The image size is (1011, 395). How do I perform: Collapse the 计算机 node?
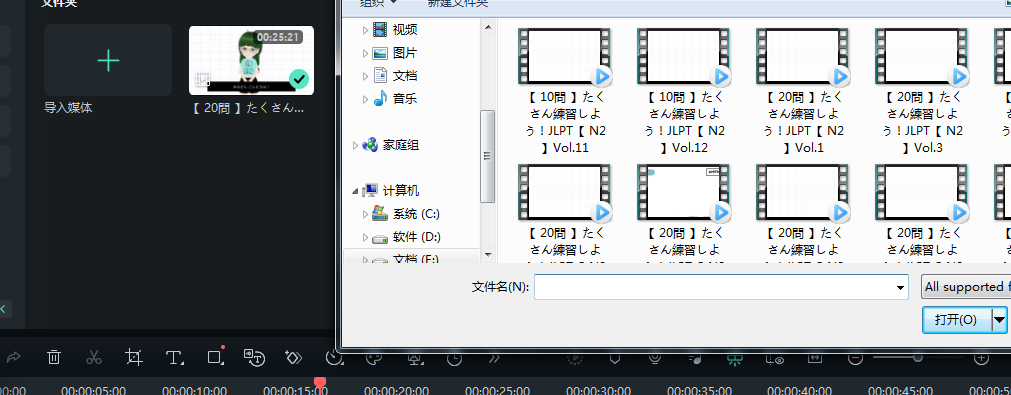click(355, 191)
